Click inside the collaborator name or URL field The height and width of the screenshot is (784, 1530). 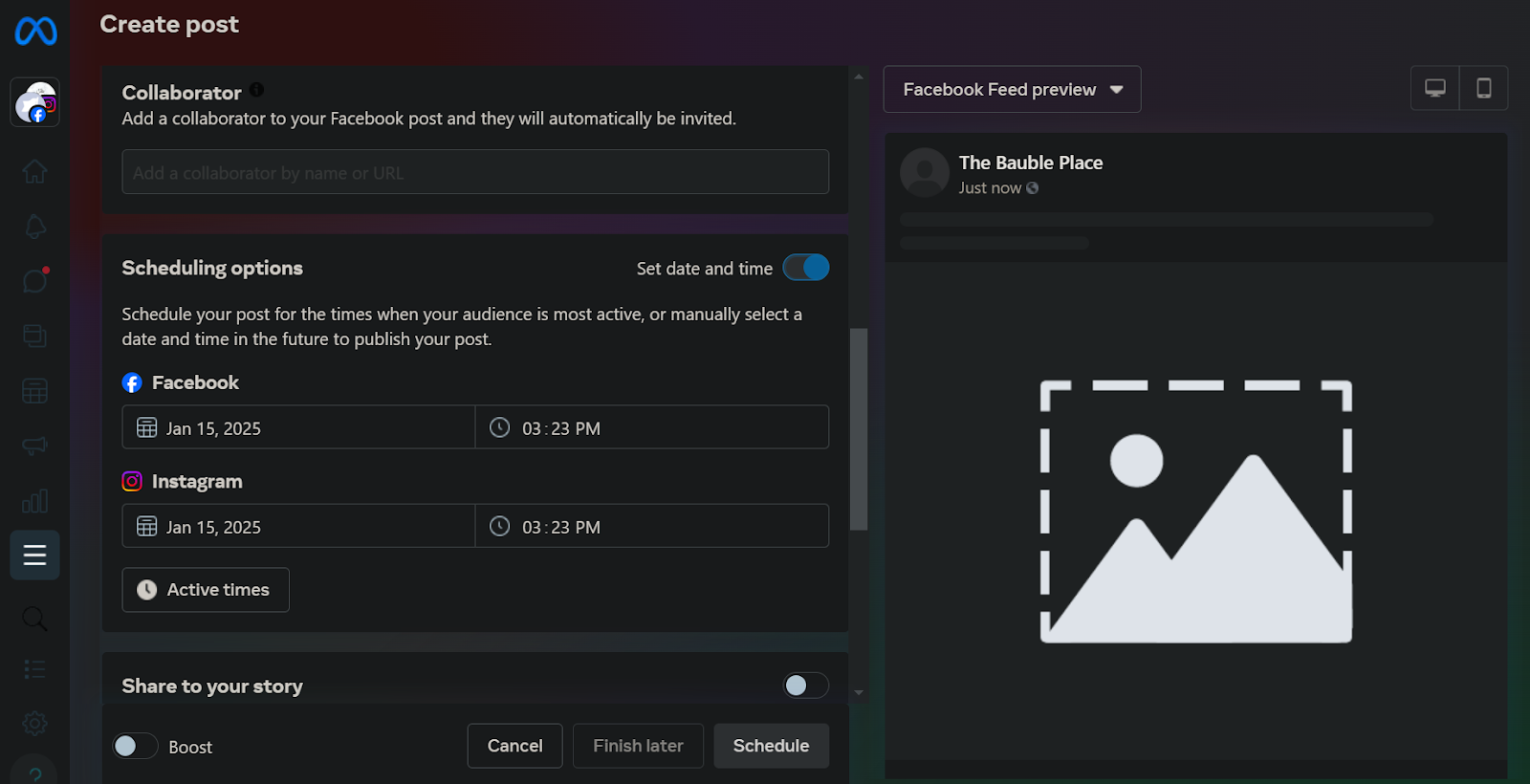(475, 172)
